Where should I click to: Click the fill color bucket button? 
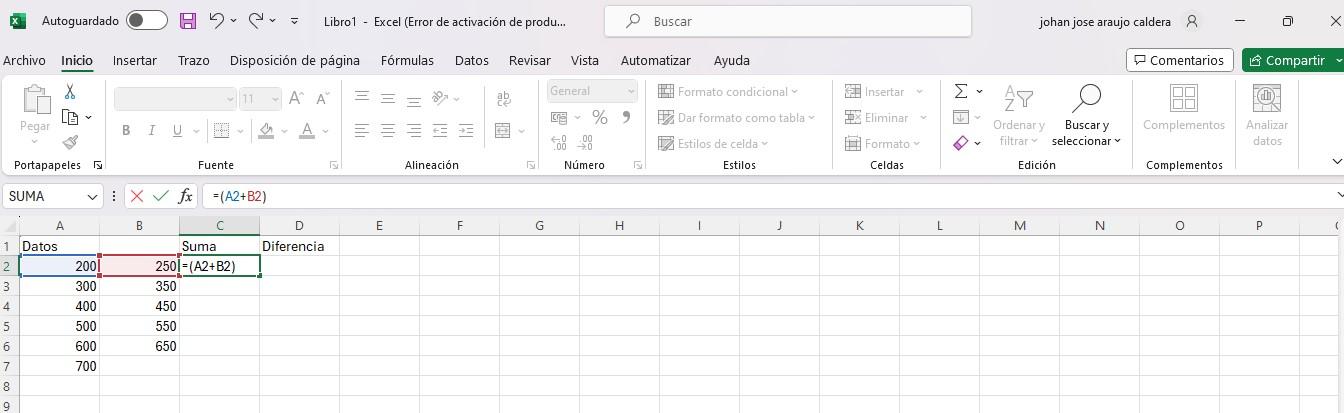266,130
